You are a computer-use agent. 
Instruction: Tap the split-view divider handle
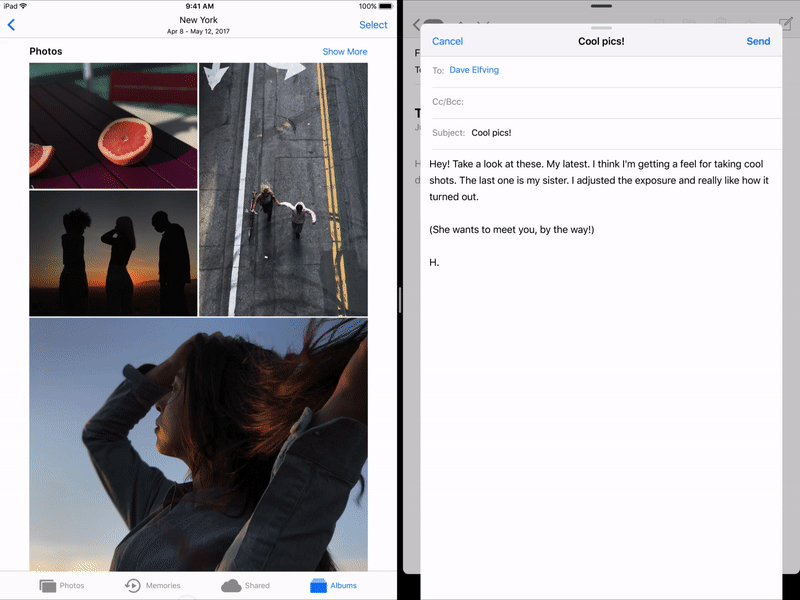tap(402, 300)
